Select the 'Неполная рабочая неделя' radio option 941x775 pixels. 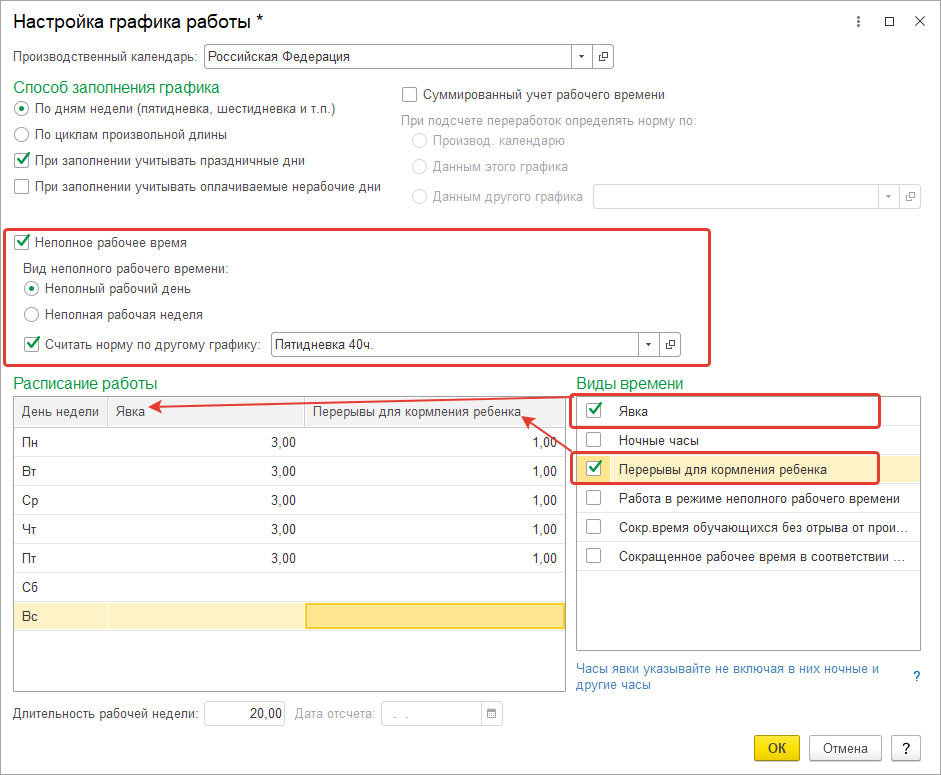pyautogui.click(x=32, y=314)
